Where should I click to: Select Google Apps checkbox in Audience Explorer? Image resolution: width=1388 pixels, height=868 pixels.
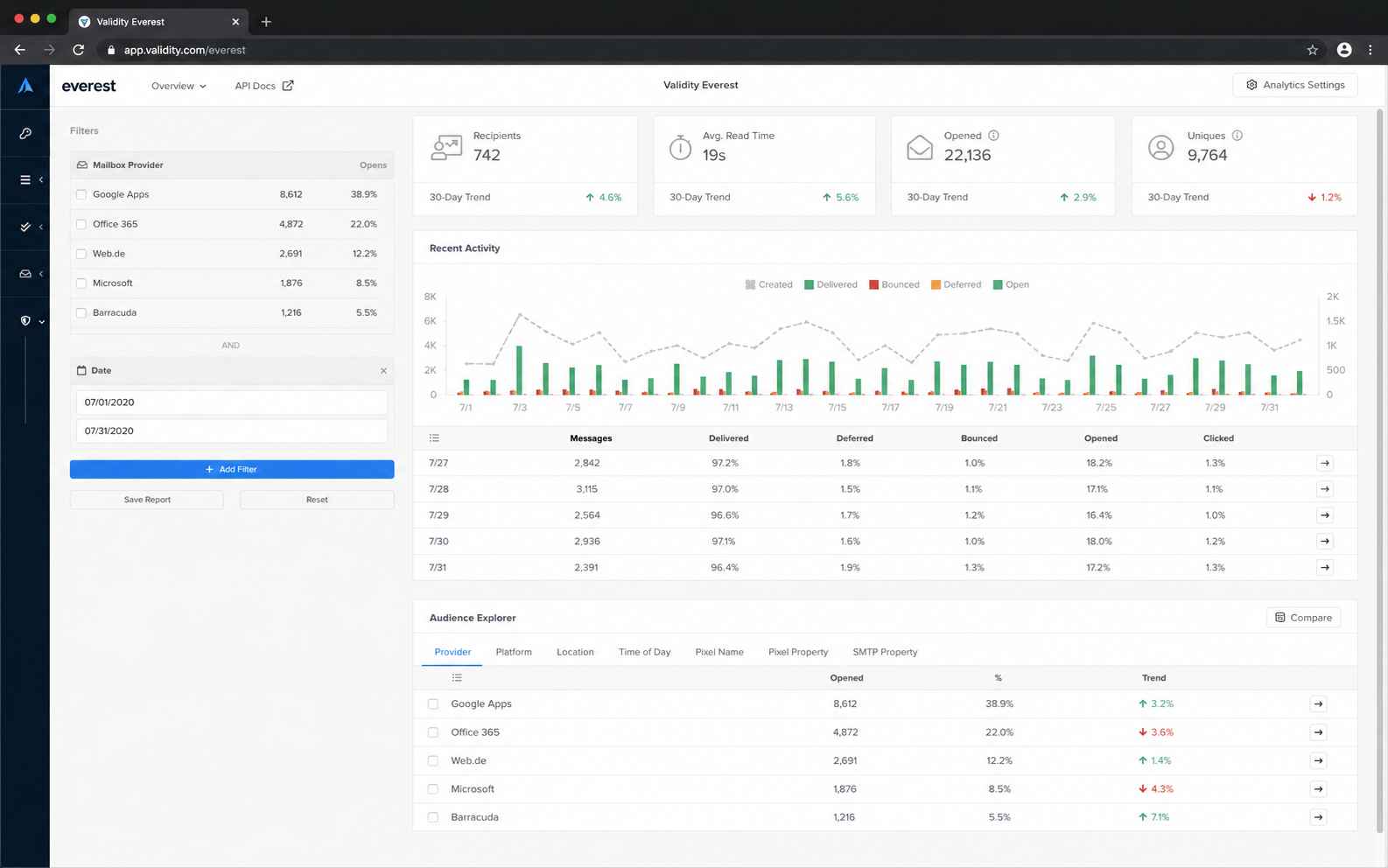[433, 704]
